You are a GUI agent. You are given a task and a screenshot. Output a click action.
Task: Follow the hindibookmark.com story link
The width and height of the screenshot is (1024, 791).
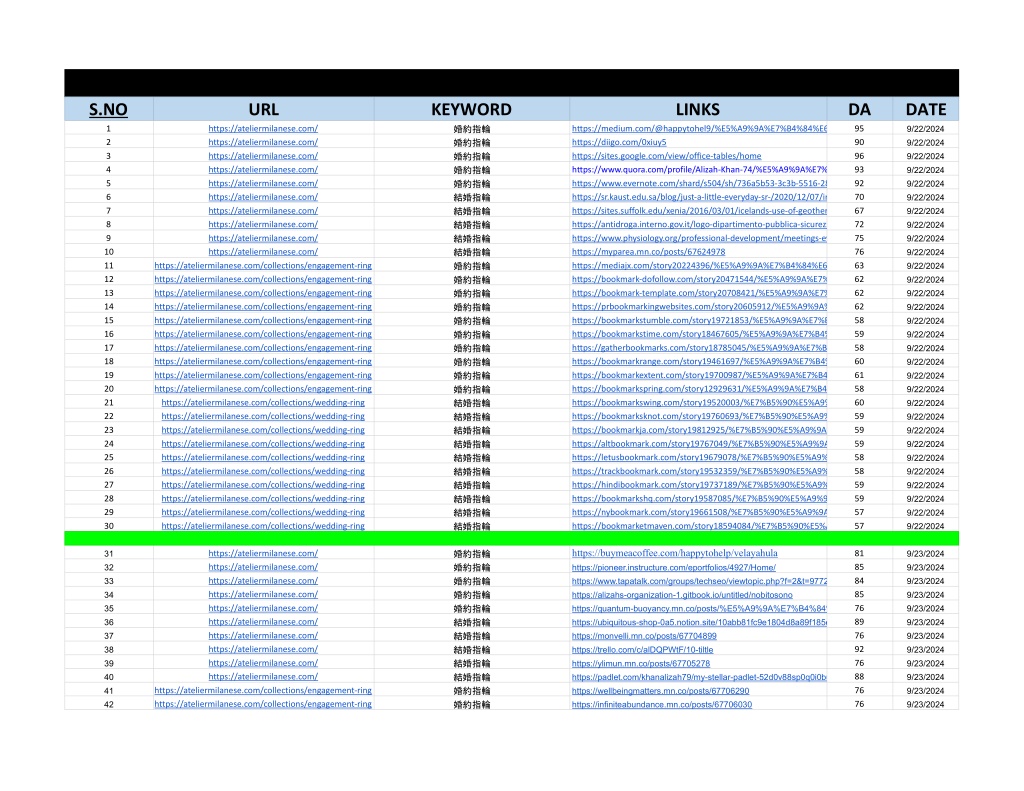point(699,485)
